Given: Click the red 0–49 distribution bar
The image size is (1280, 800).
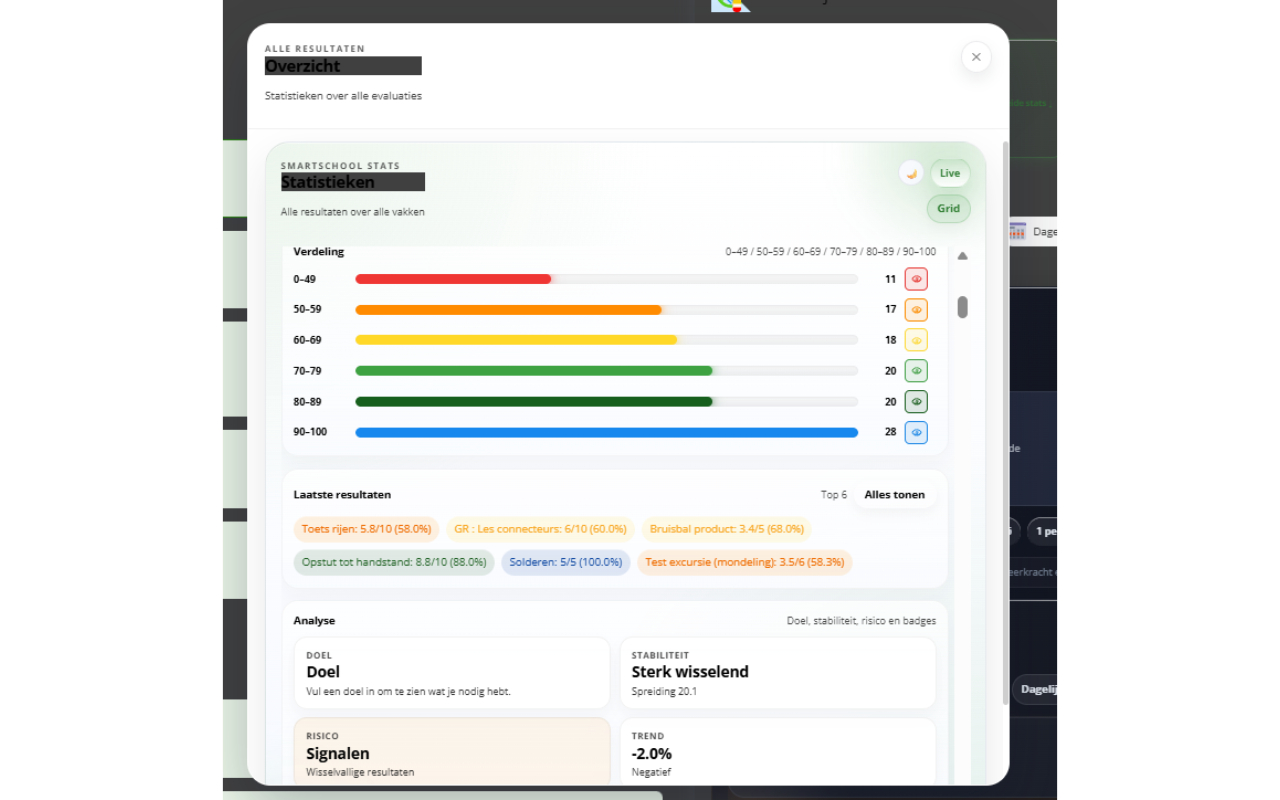Looking at the screenshot, I should point(453,279).
